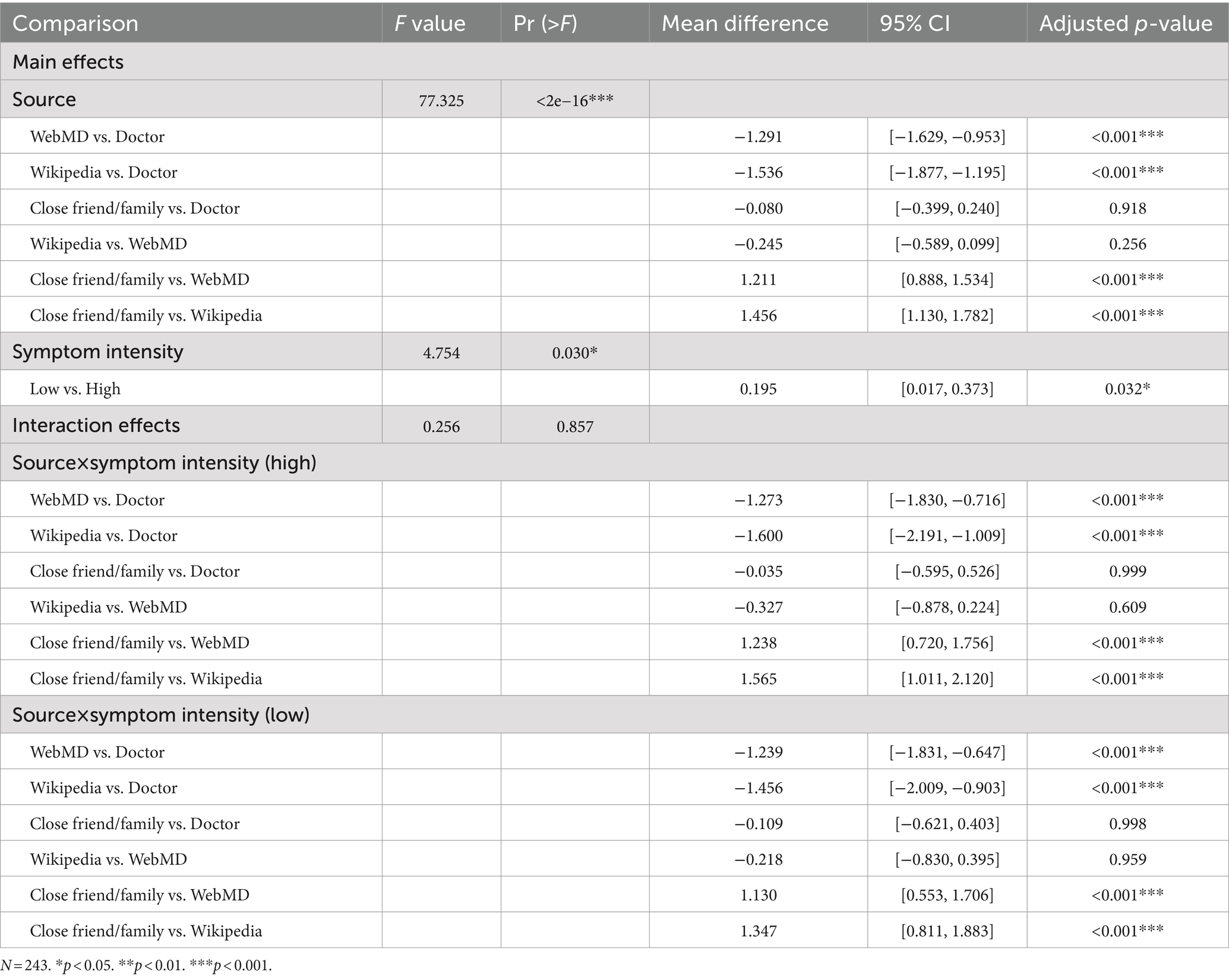
Task: Select the interval [−2.009, −0.903]
Action: point(947,788)
